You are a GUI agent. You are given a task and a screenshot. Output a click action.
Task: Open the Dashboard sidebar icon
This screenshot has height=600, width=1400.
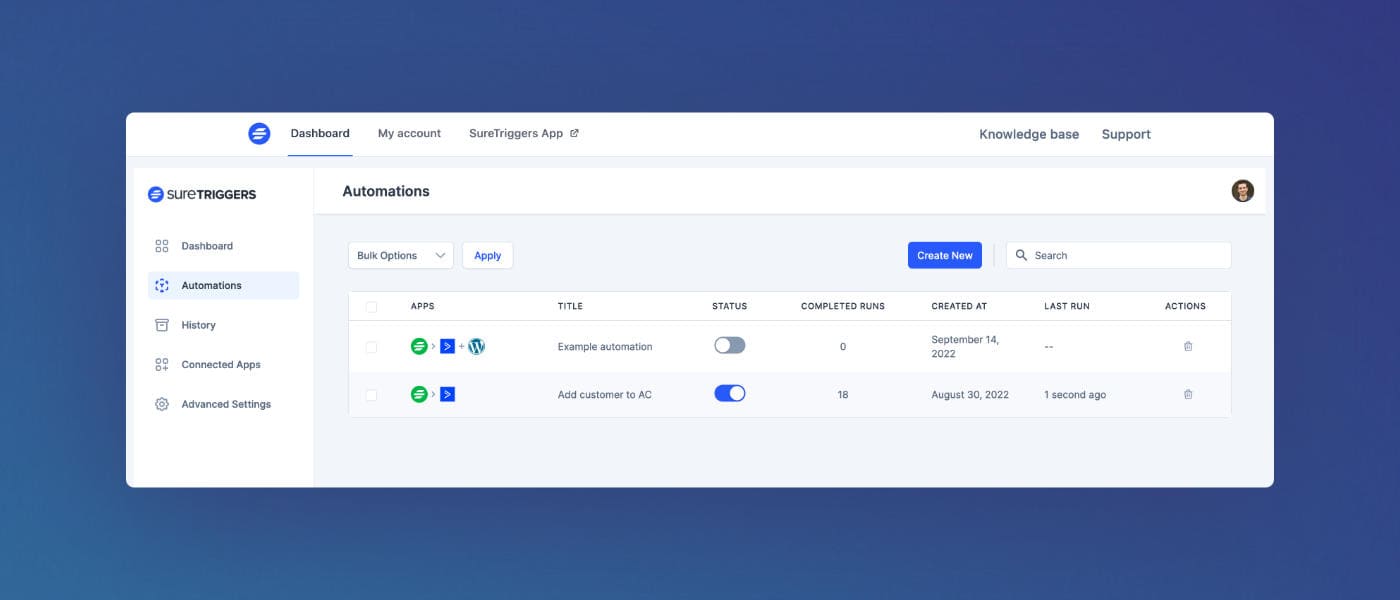point(162,246)
